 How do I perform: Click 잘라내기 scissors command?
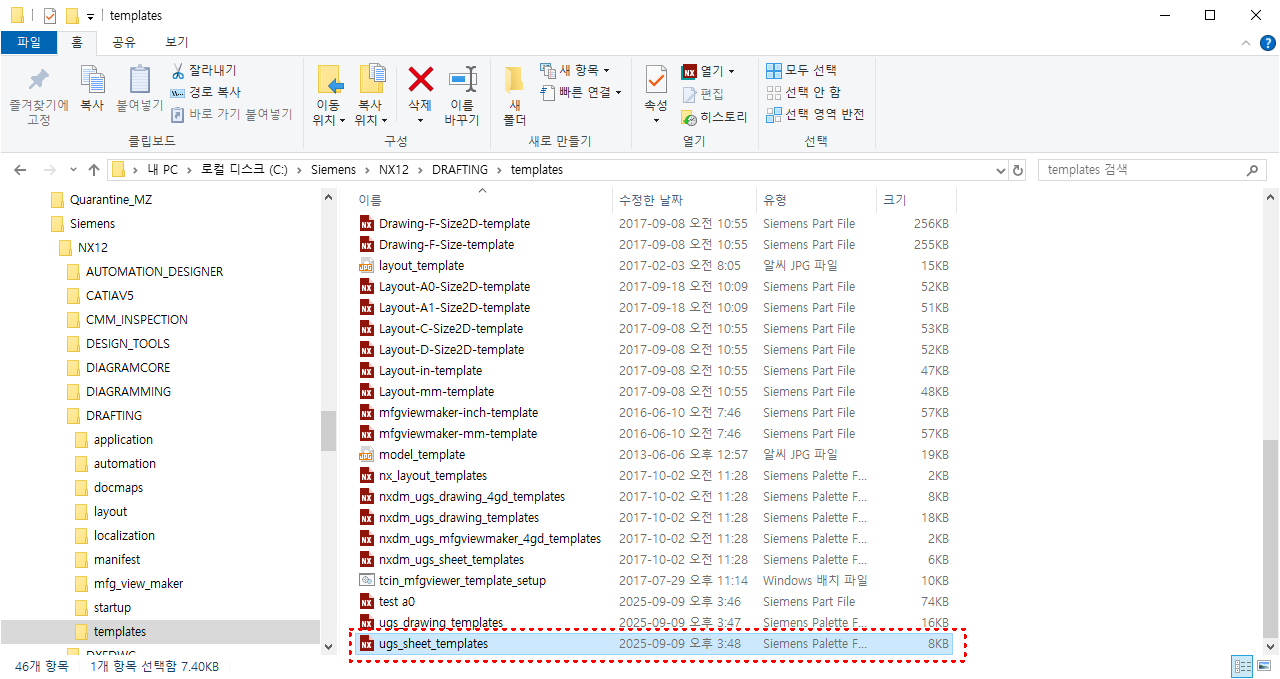[204, 70]
